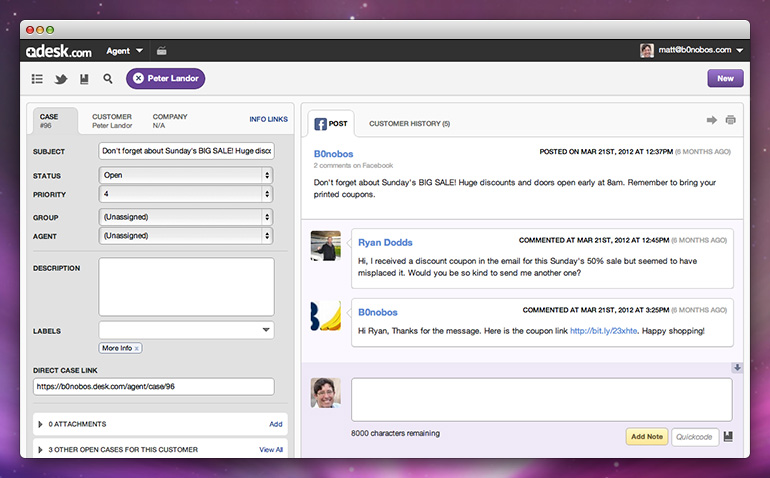The width and height of the screenshot is (770, 478).
Task: Switch to the Company N/A tab
Action: pyautogui.click(x=170, y=121)
